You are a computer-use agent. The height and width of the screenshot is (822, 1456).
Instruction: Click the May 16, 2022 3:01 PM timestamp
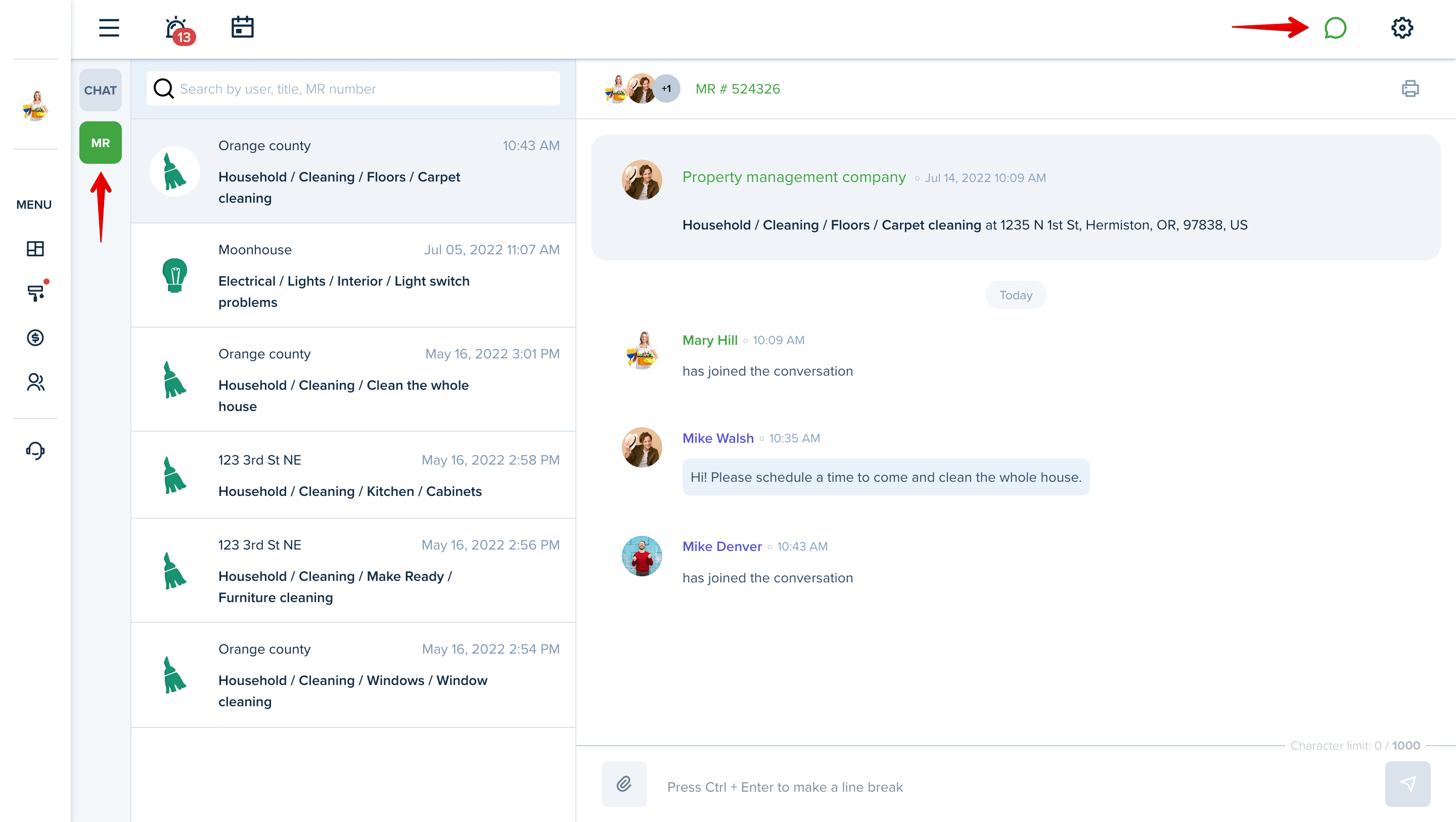492,353
